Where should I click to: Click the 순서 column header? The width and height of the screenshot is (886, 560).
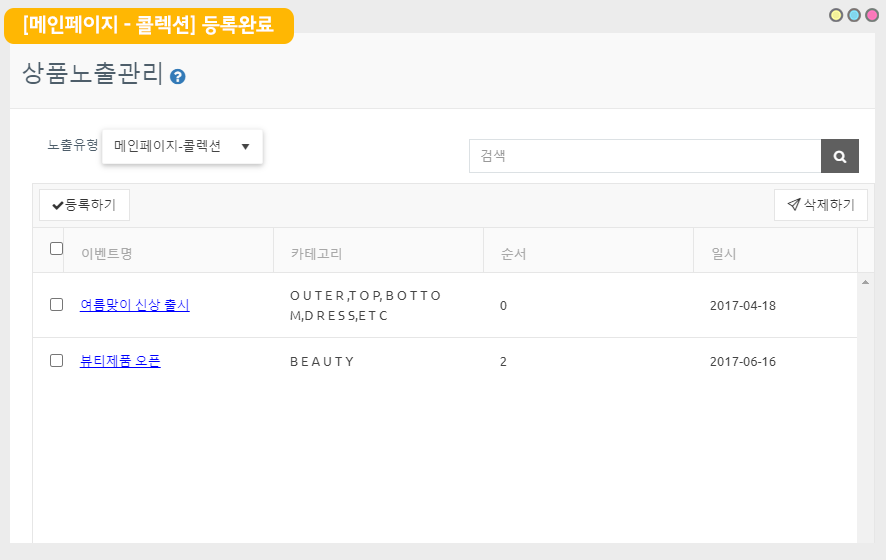[513, 254]
